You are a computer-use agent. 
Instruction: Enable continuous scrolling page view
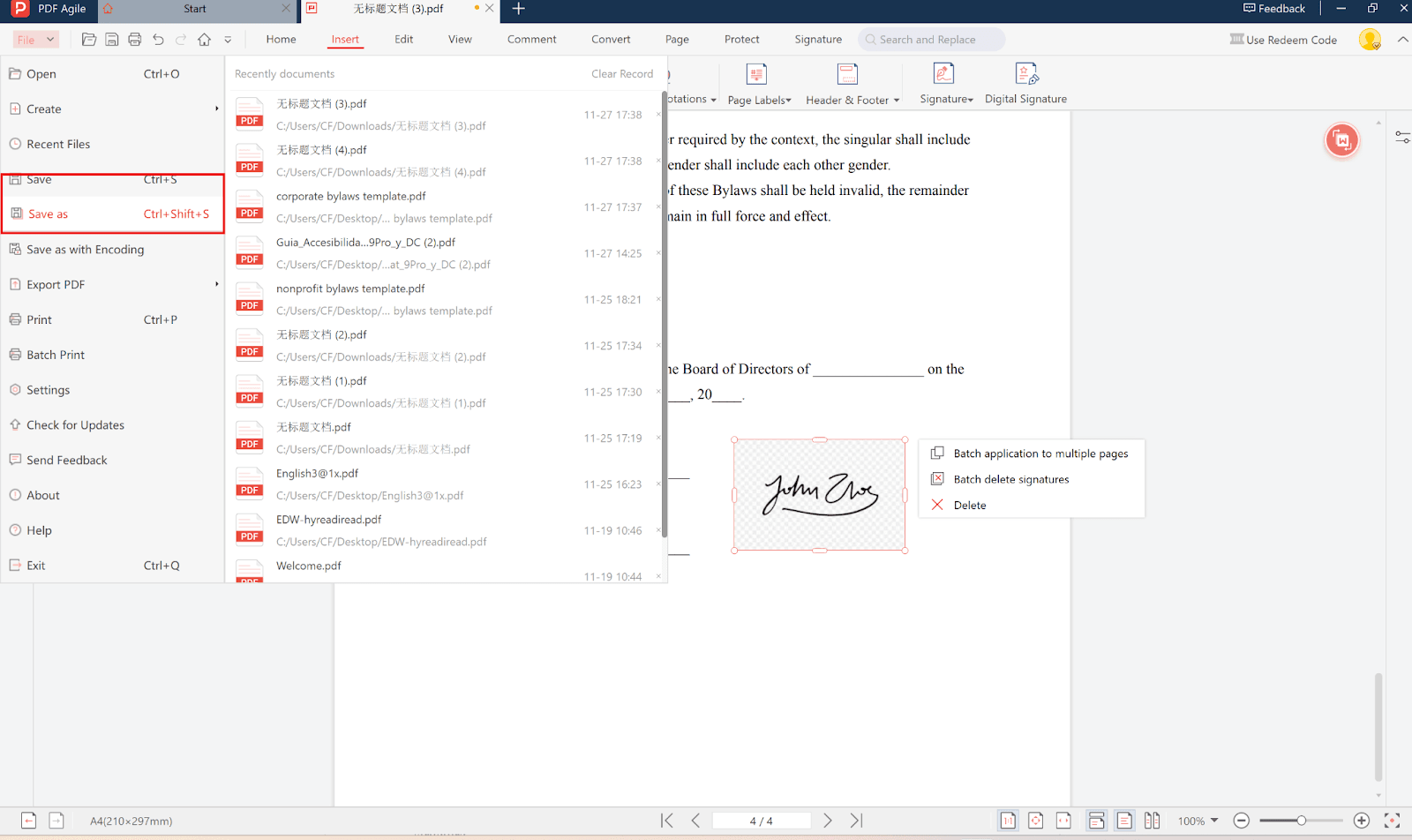click(1096, 821)
